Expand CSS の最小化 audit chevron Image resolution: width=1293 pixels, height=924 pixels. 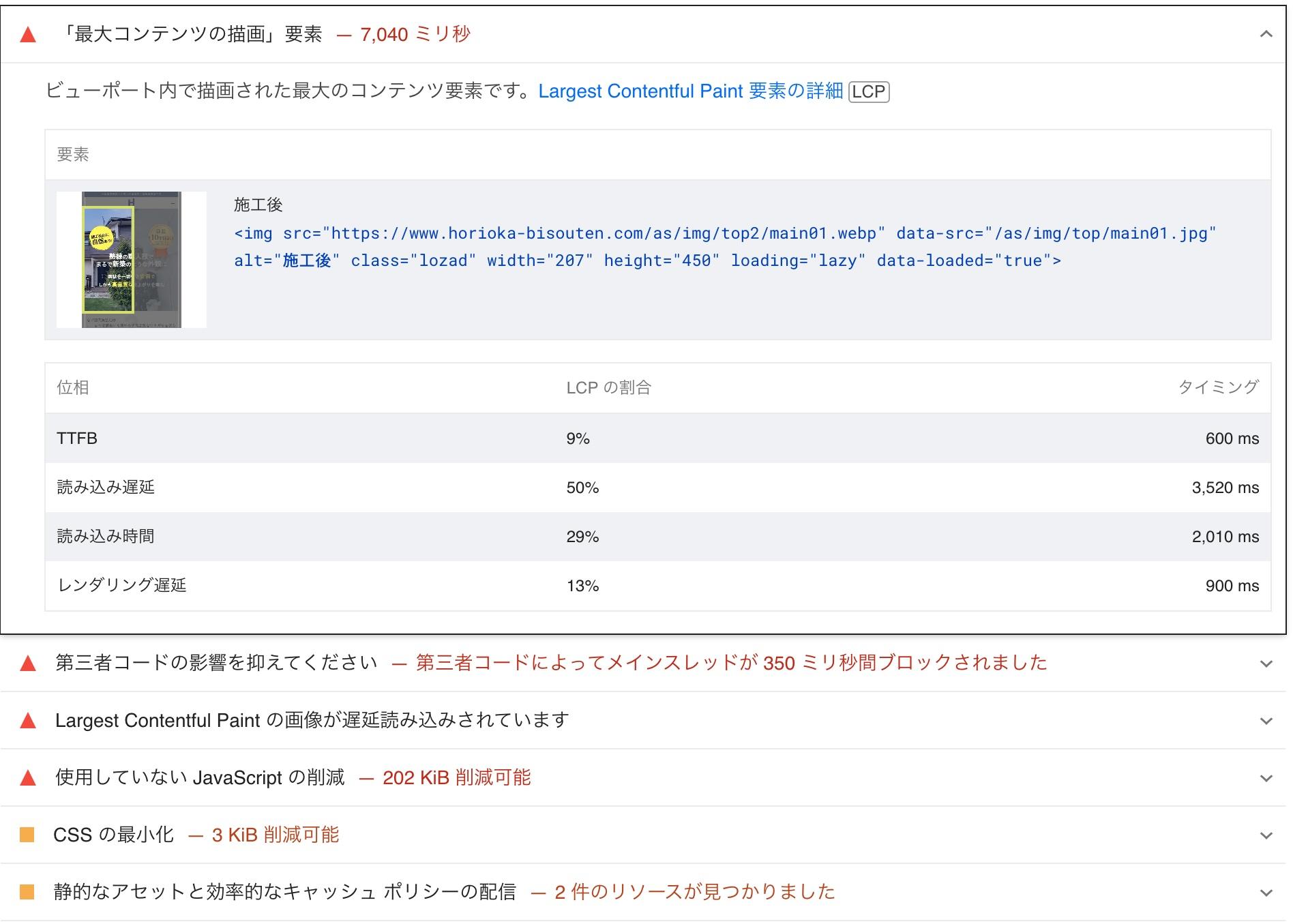point(1266,835)
